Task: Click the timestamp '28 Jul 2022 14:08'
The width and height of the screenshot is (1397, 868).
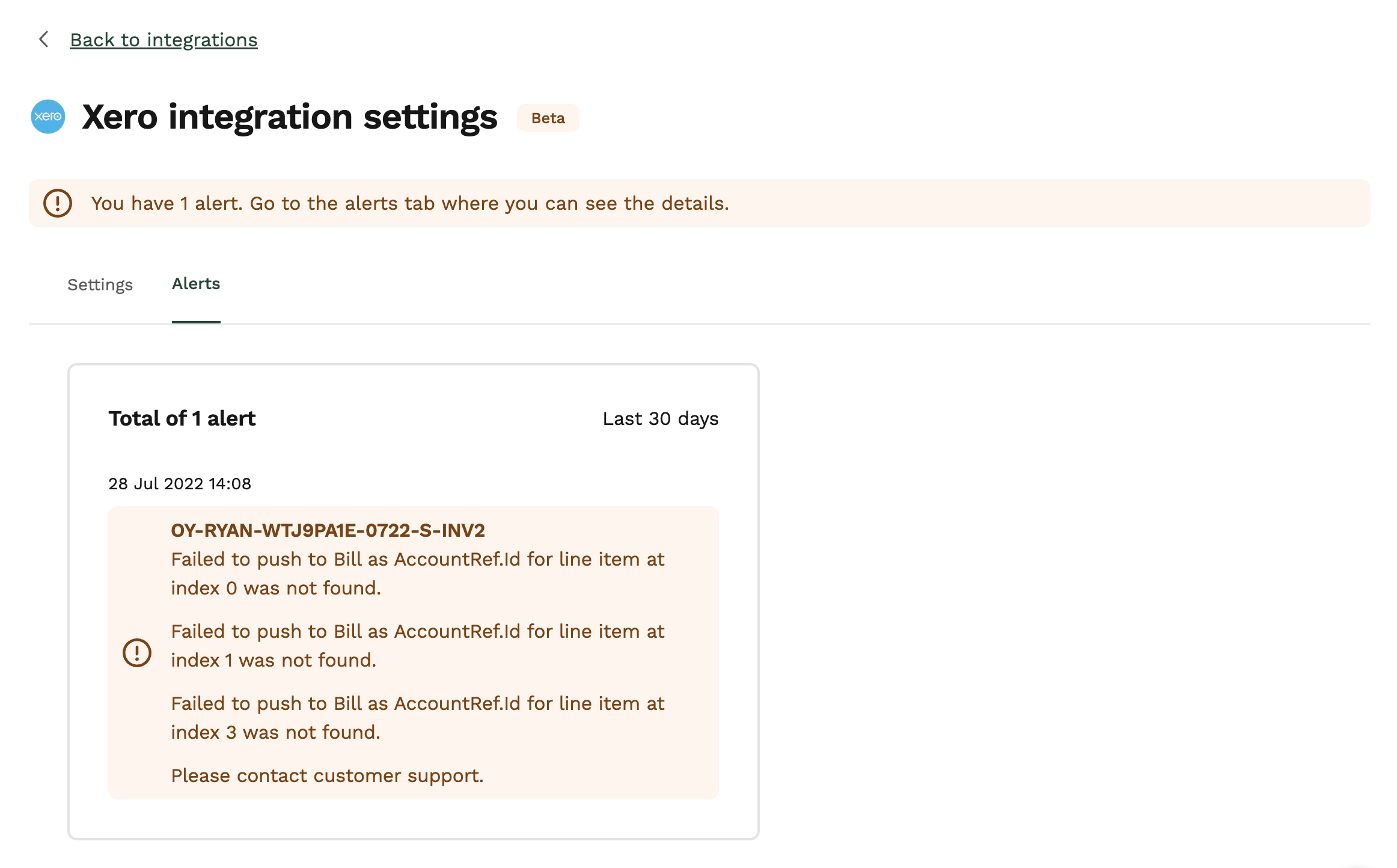Action: (x=180, y=484)
